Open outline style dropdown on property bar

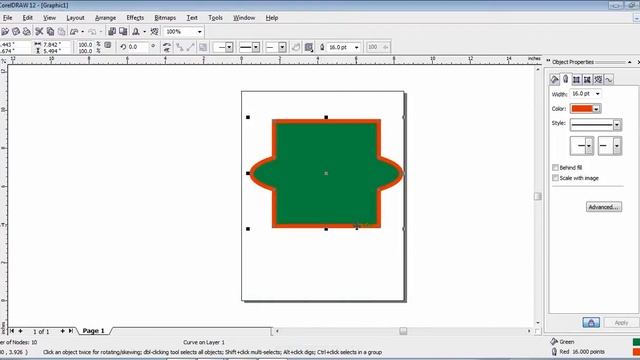256,47
